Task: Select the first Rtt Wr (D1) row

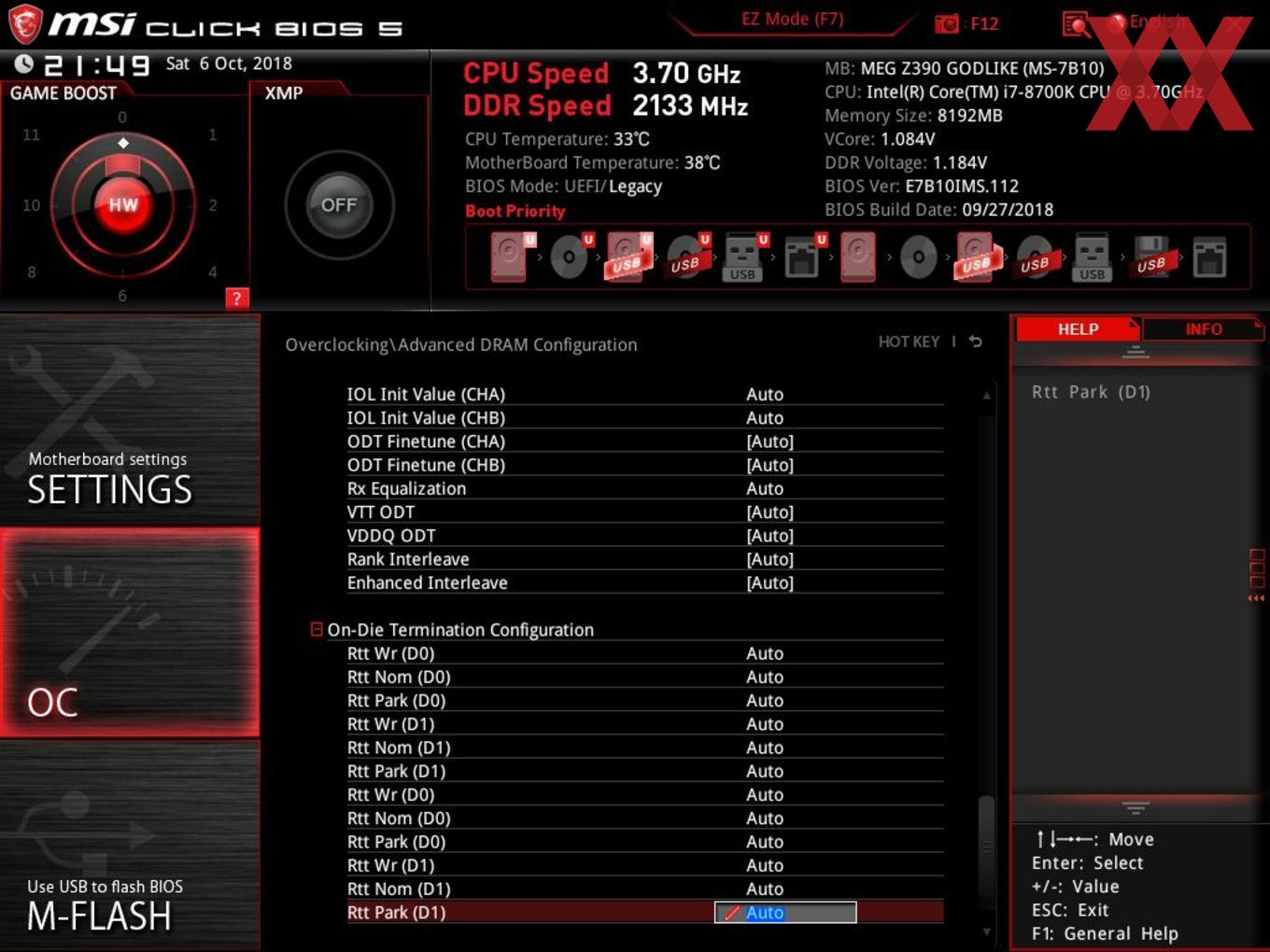Action: 644,724
